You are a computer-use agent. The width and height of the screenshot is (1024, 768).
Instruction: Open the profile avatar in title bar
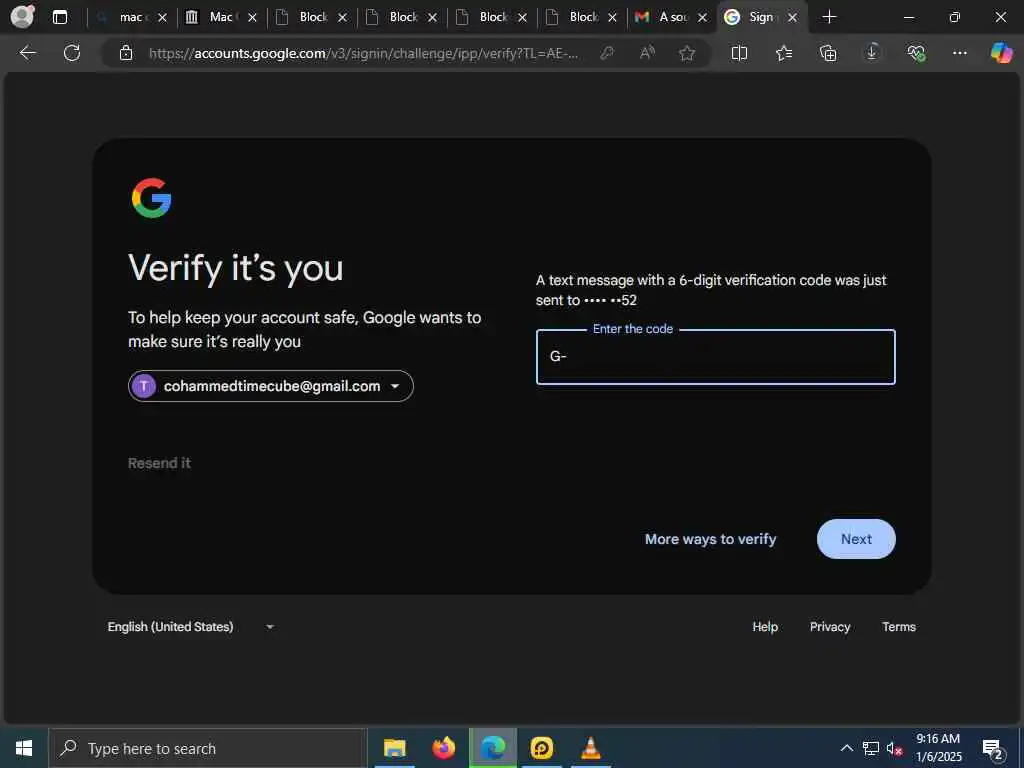(22, 16)
